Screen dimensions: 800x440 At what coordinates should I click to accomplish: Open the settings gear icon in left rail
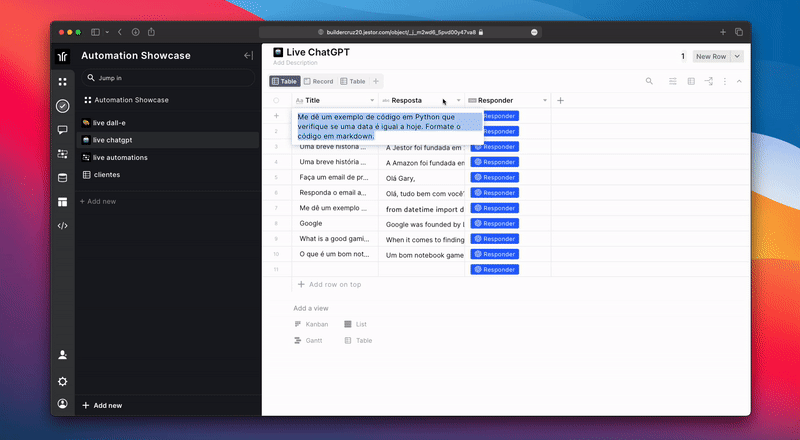pyautogui.click(x=63, y=381)
